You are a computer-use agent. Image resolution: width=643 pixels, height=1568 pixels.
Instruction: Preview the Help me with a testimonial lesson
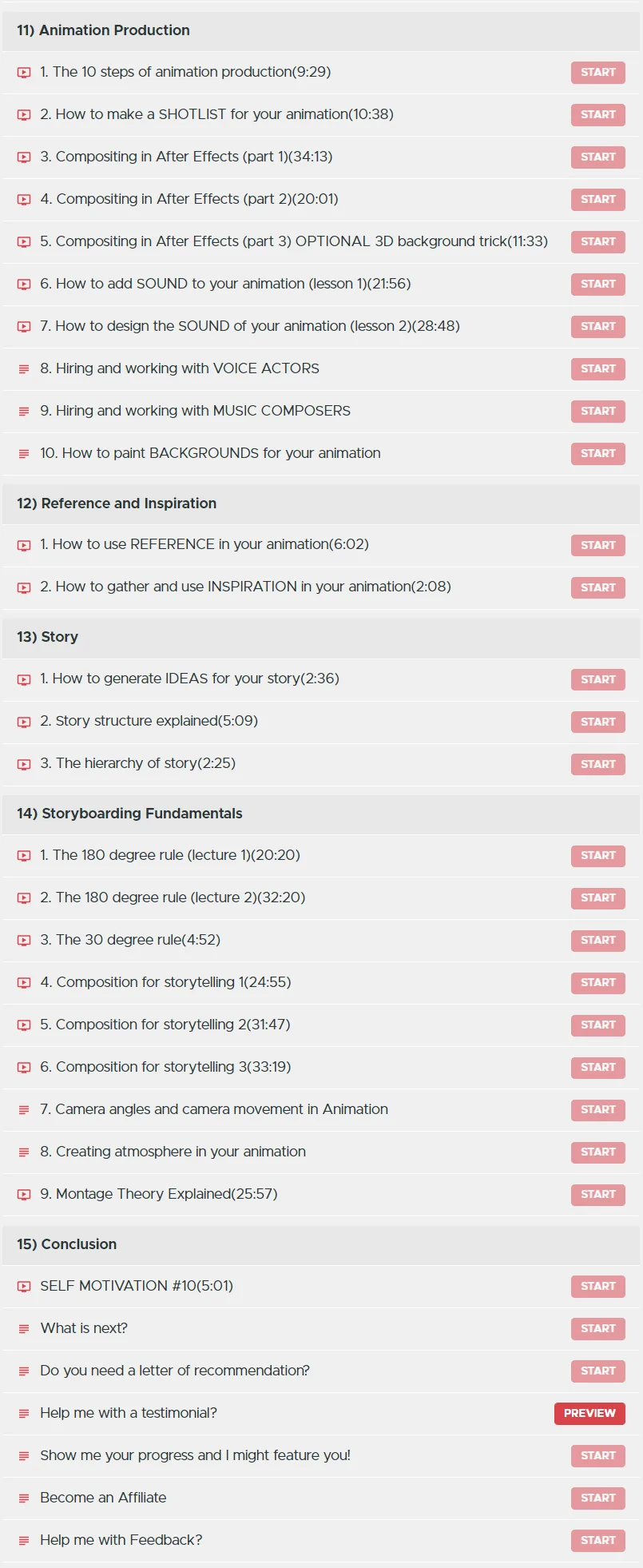point(589,1414)
